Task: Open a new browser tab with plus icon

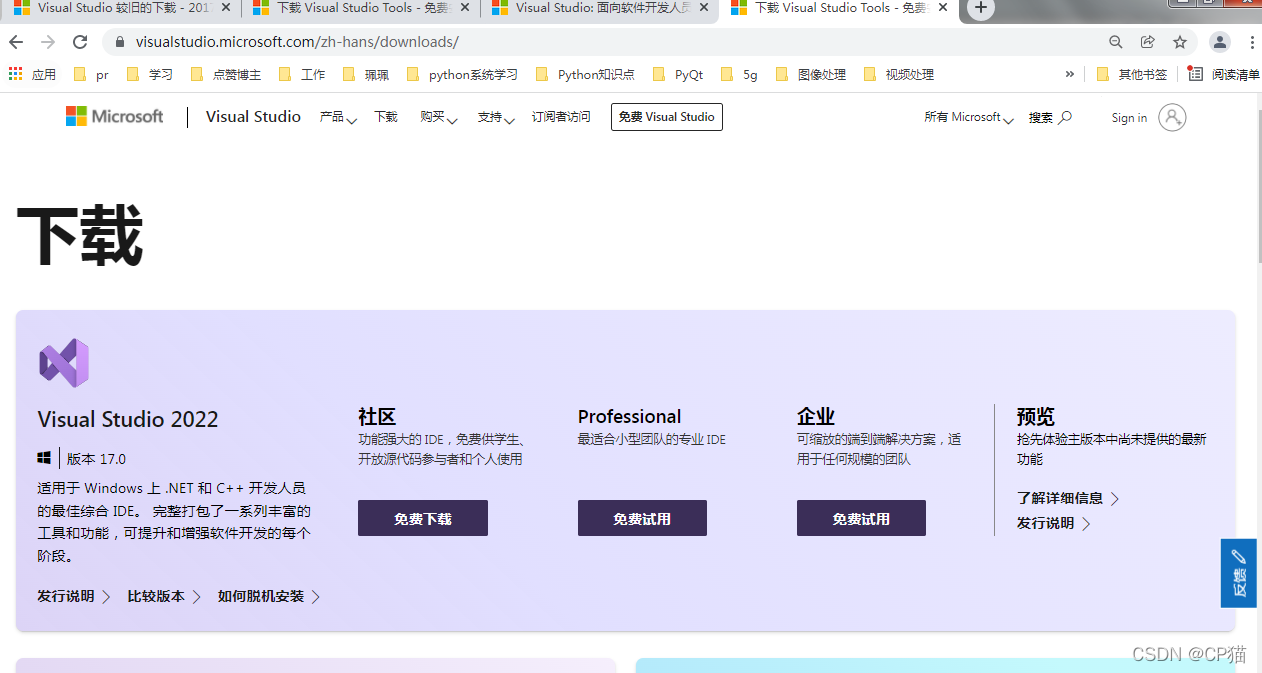Action: (981, 8)
